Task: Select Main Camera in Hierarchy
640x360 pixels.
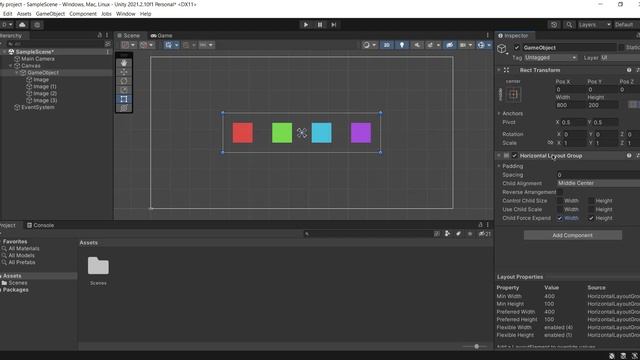Action: tap(38, 59)
